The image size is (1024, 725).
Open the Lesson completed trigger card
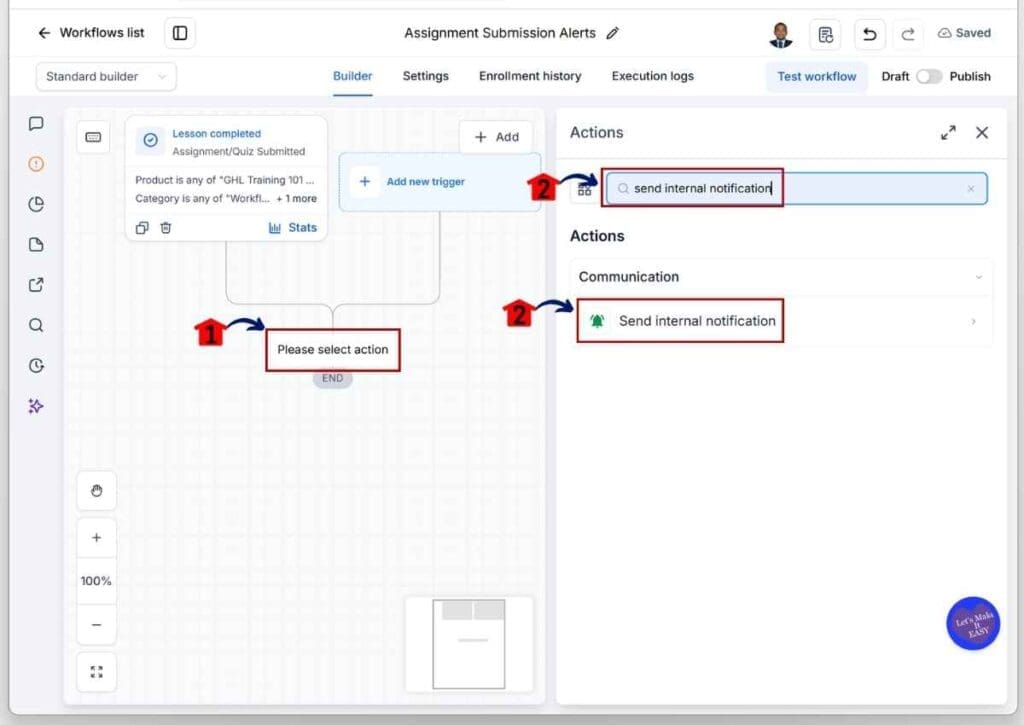(226, 178)
